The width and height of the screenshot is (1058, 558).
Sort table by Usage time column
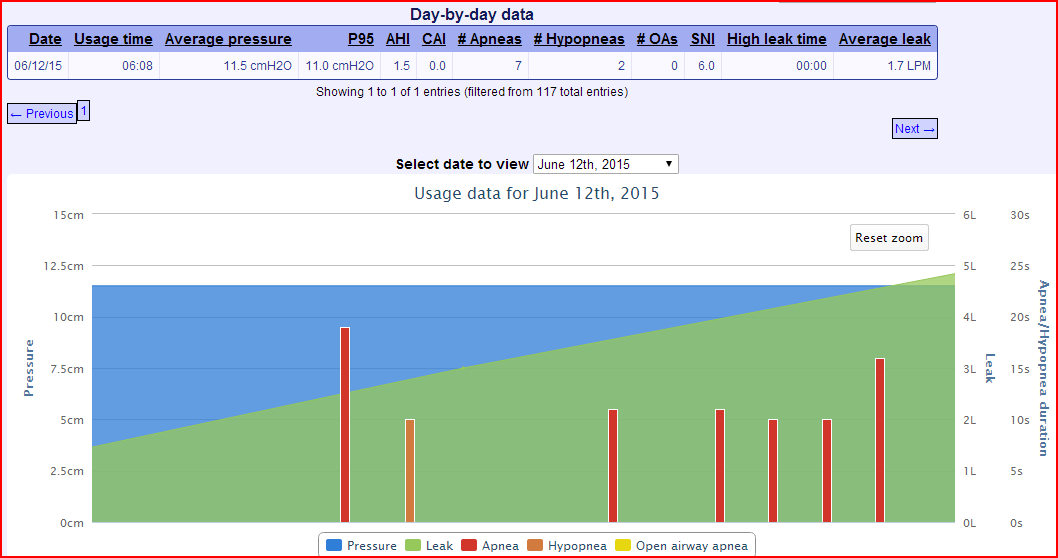pos(113,39)
